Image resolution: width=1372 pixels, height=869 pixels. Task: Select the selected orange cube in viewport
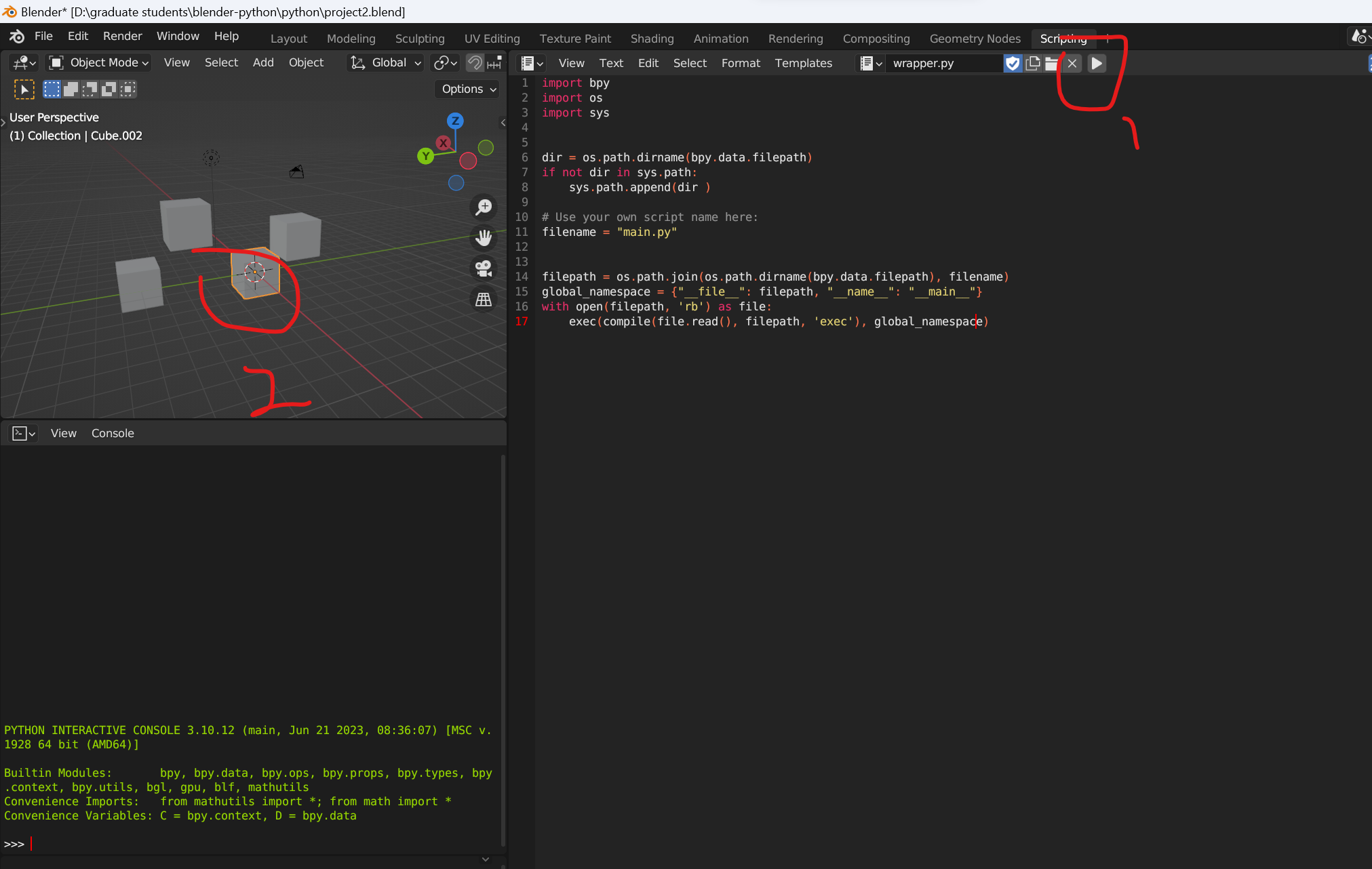[x=255, y=272]
